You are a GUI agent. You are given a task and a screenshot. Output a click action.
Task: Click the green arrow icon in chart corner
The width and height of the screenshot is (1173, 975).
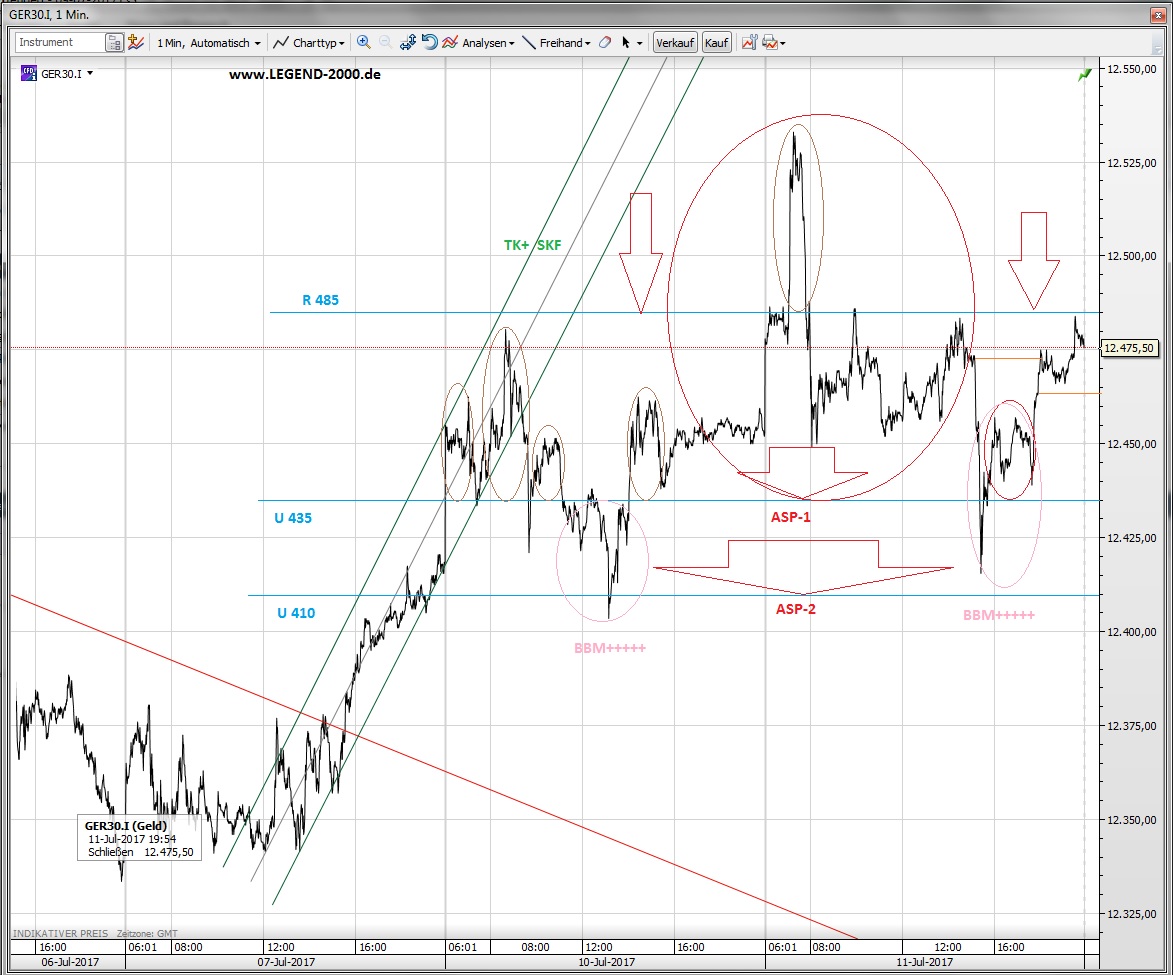pyautogui.click(x=1084, y=76)
